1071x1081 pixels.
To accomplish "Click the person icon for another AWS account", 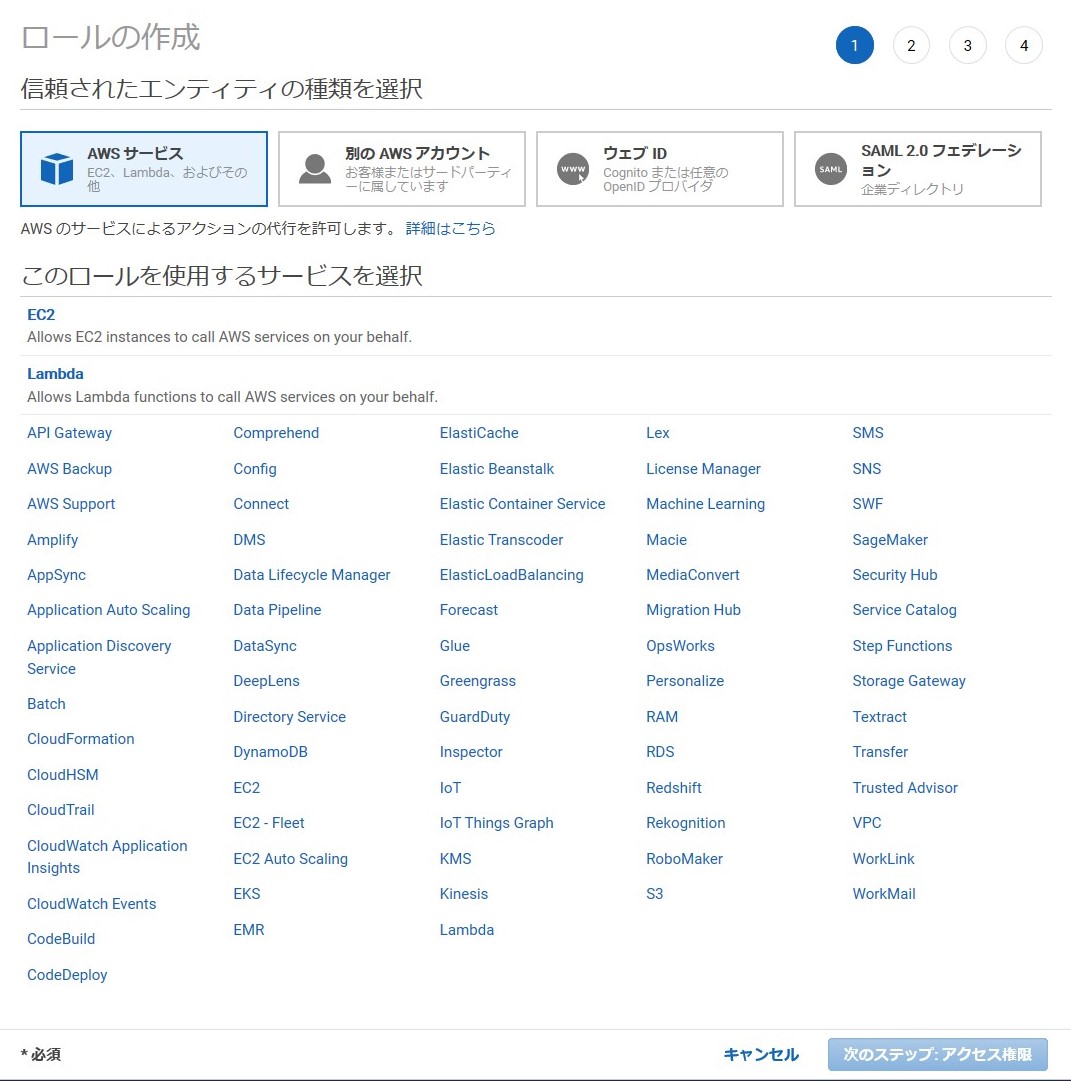I will coord(314,169).
